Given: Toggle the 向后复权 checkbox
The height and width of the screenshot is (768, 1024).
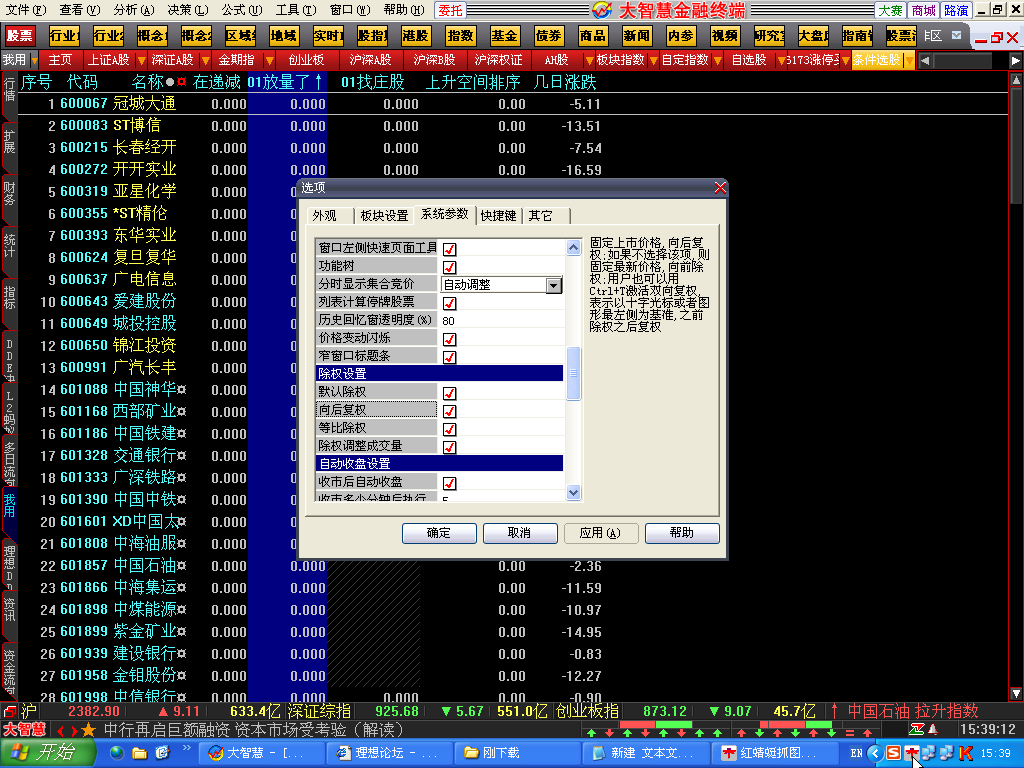Looking at the screenshot, I should click(x=449, y=411).
